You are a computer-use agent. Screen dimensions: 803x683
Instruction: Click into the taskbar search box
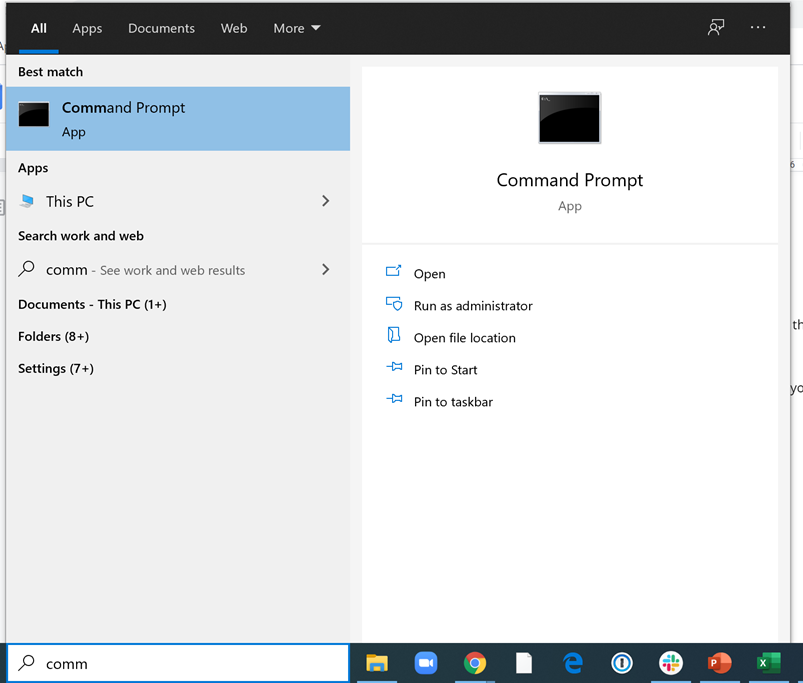coord(178,663)
